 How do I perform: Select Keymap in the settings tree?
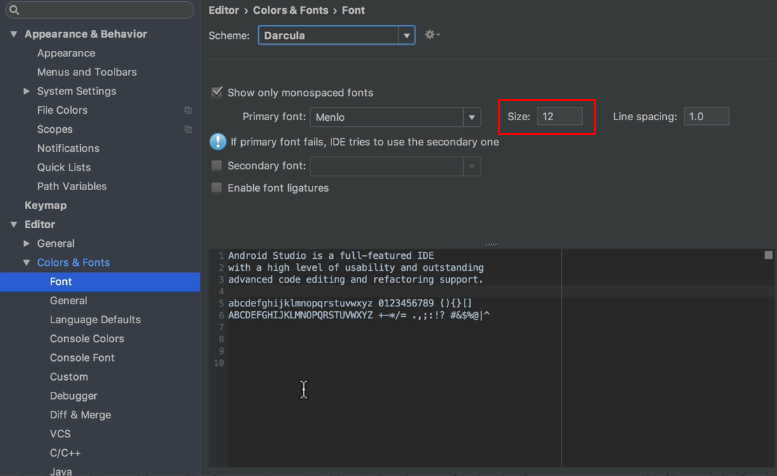coord(46,205)
